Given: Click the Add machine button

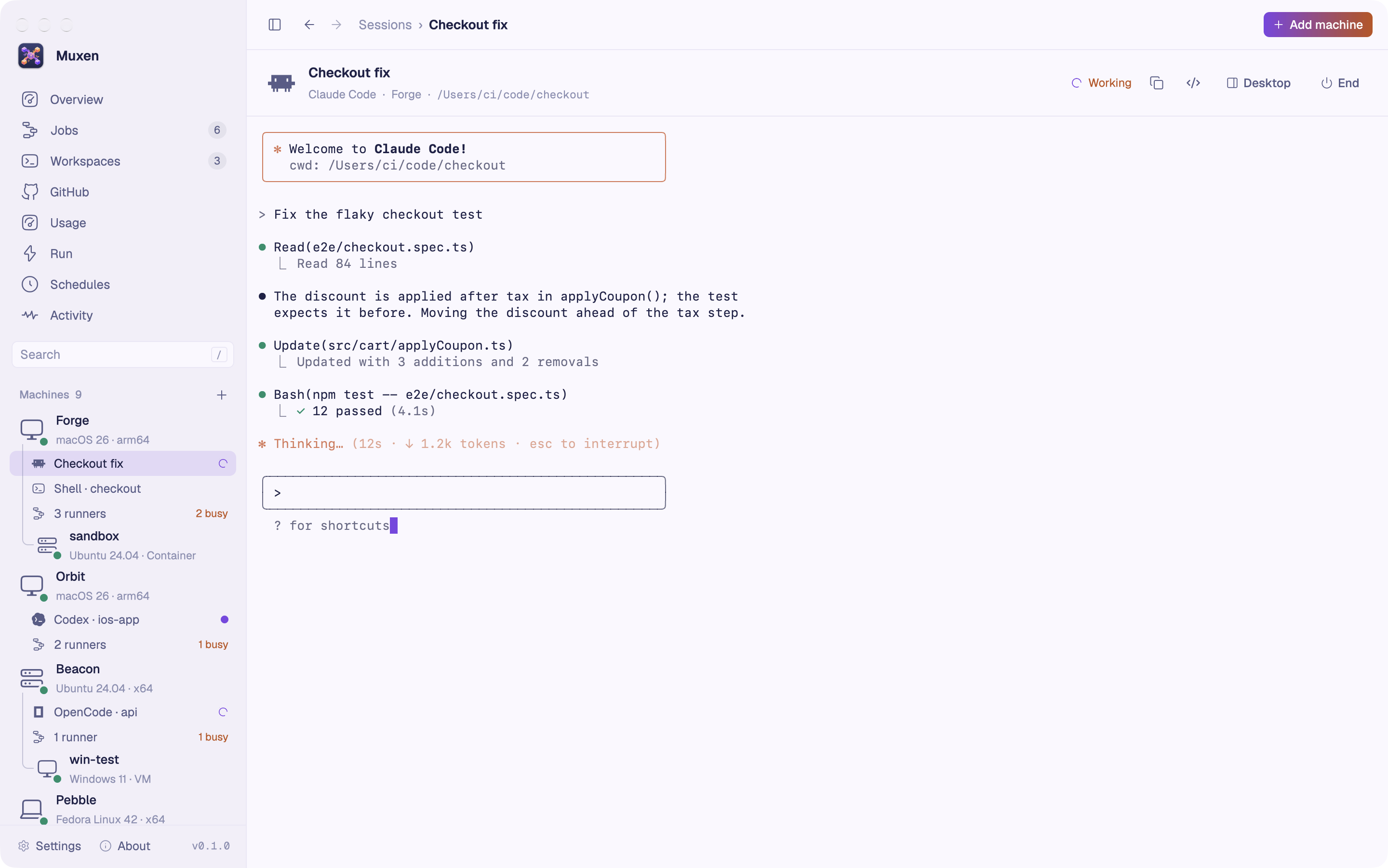Looking at the screenshot, I should [x=1317, y=25].
